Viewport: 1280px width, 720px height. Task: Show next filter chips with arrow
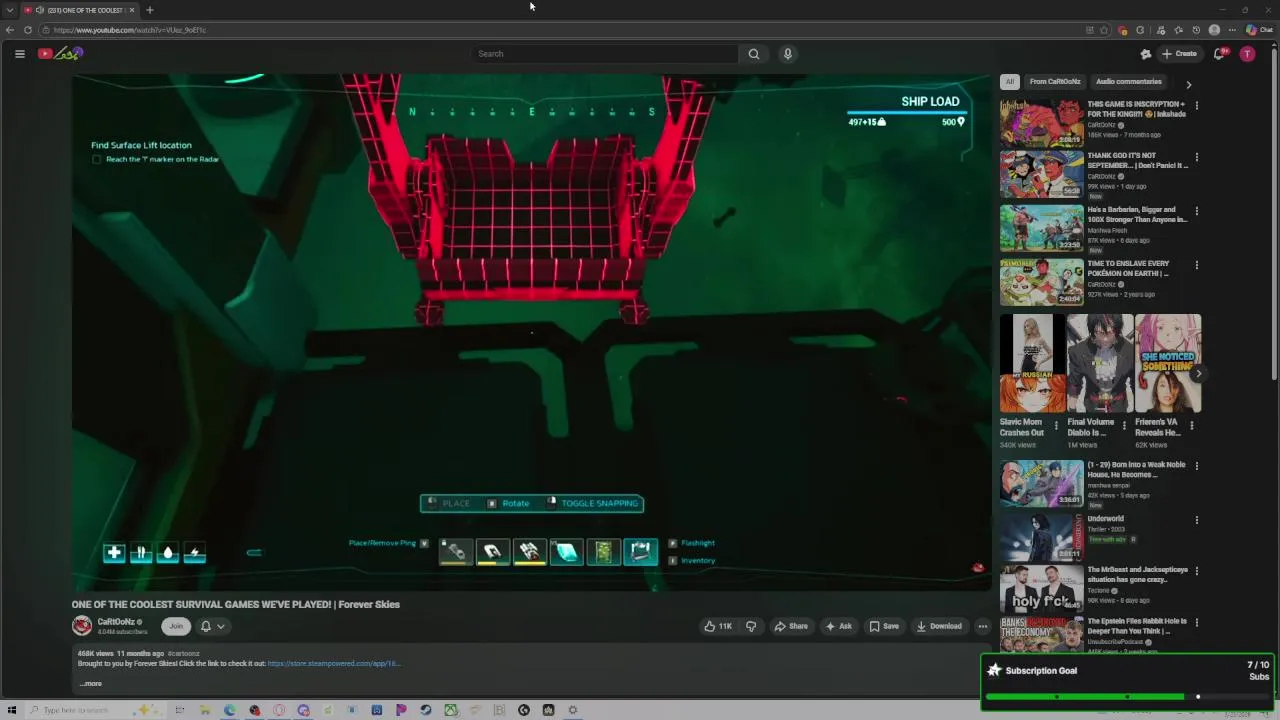pos(1188,85)
